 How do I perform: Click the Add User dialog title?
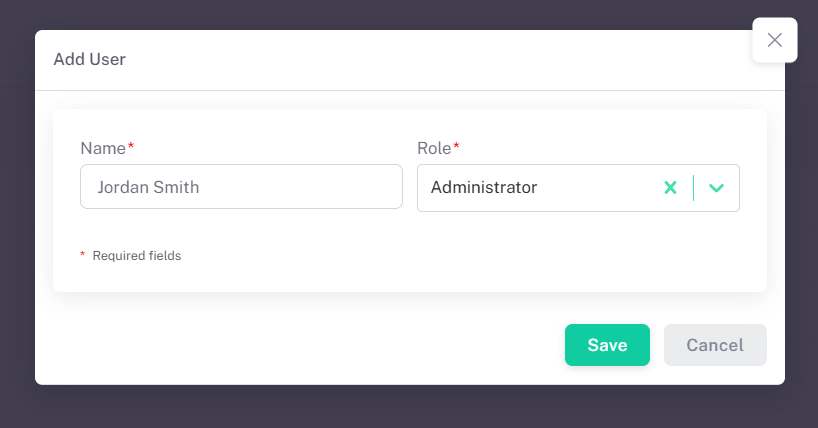[89, 59]
